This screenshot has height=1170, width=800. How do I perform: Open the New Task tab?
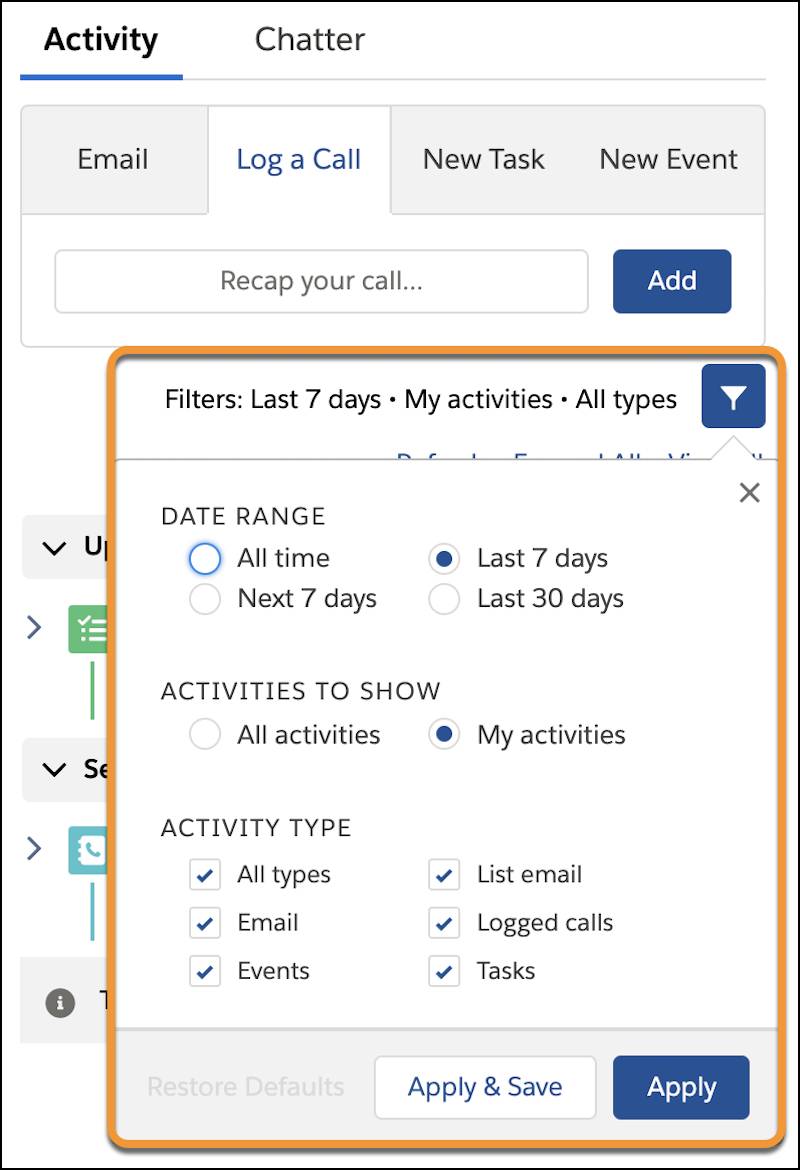(x=484, y=159)
